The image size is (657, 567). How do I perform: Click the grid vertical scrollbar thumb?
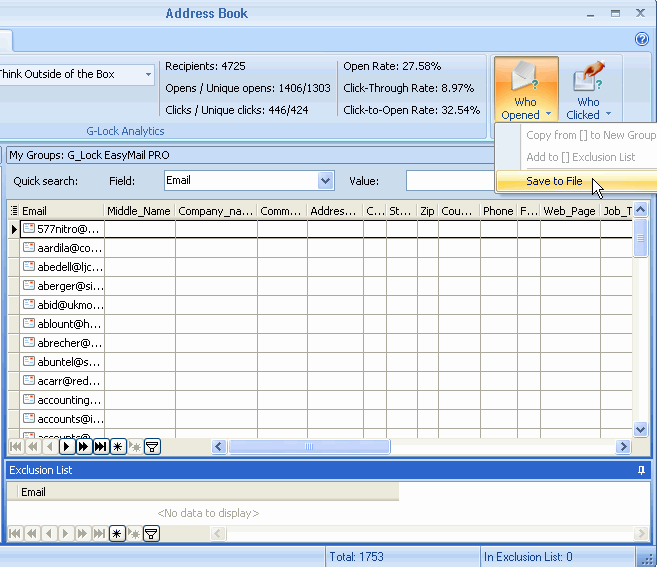(640, 238)
